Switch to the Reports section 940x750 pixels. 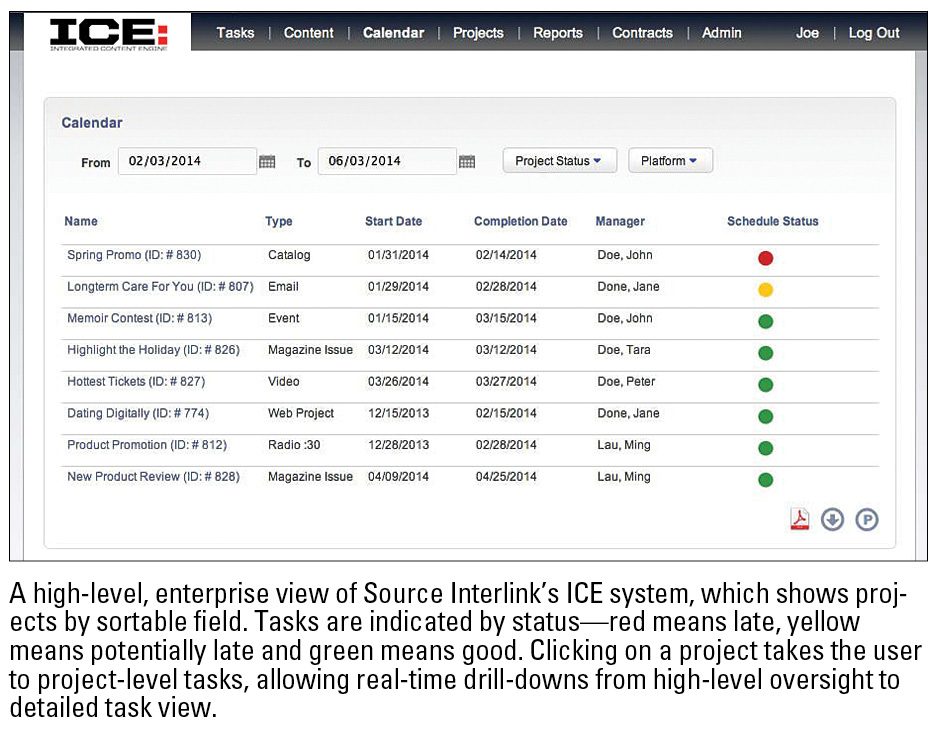557,33
